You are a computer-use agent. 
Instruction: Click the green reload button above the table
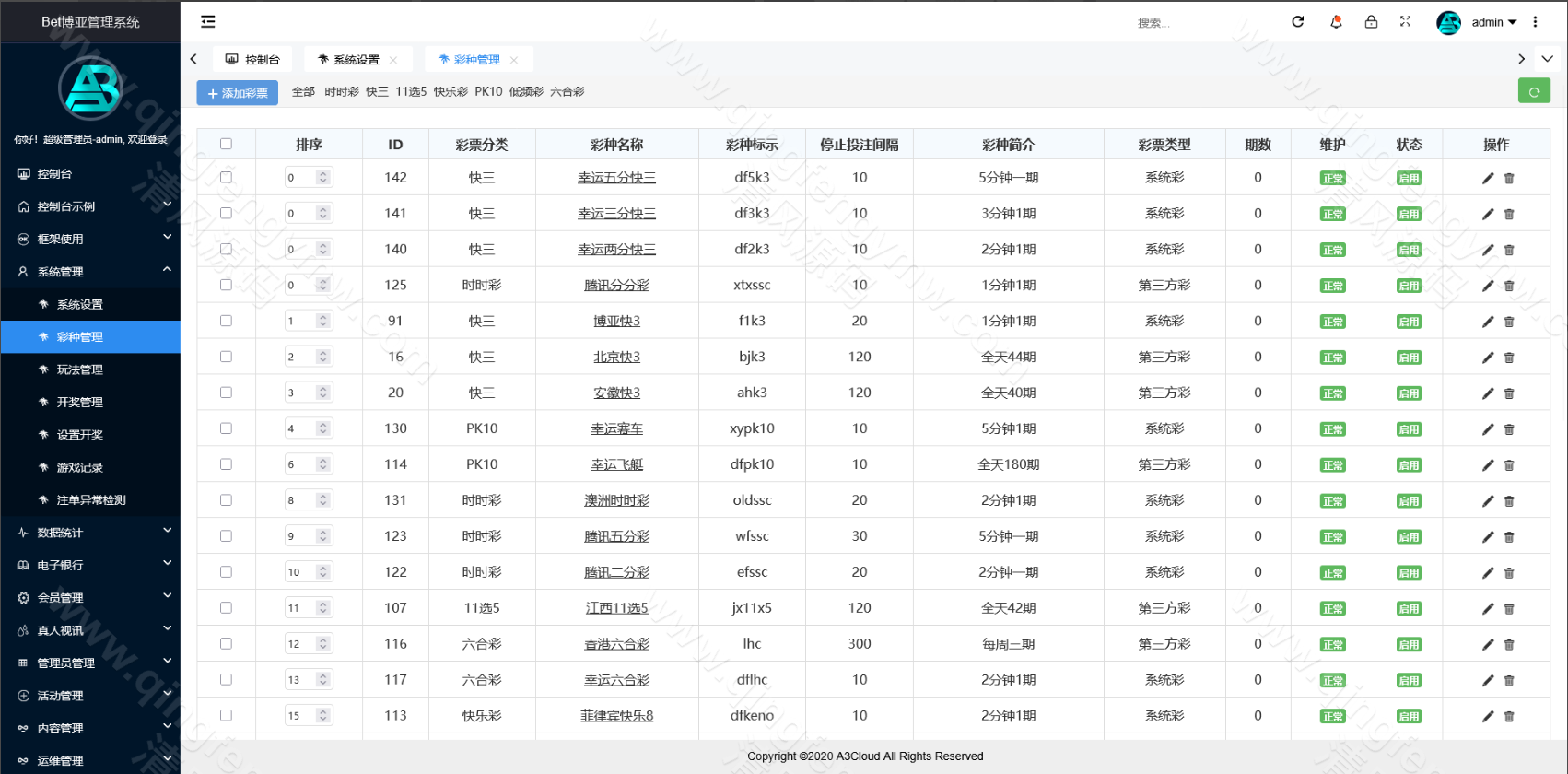click(x=1534, y=91)
